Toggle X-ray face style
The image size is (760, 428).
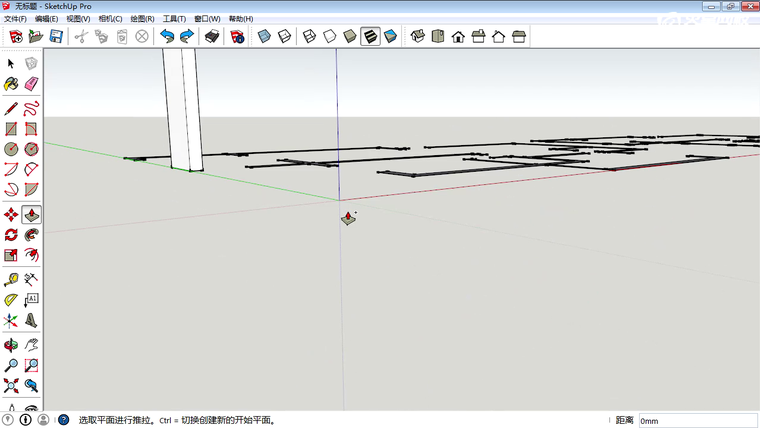click(264, 37)
